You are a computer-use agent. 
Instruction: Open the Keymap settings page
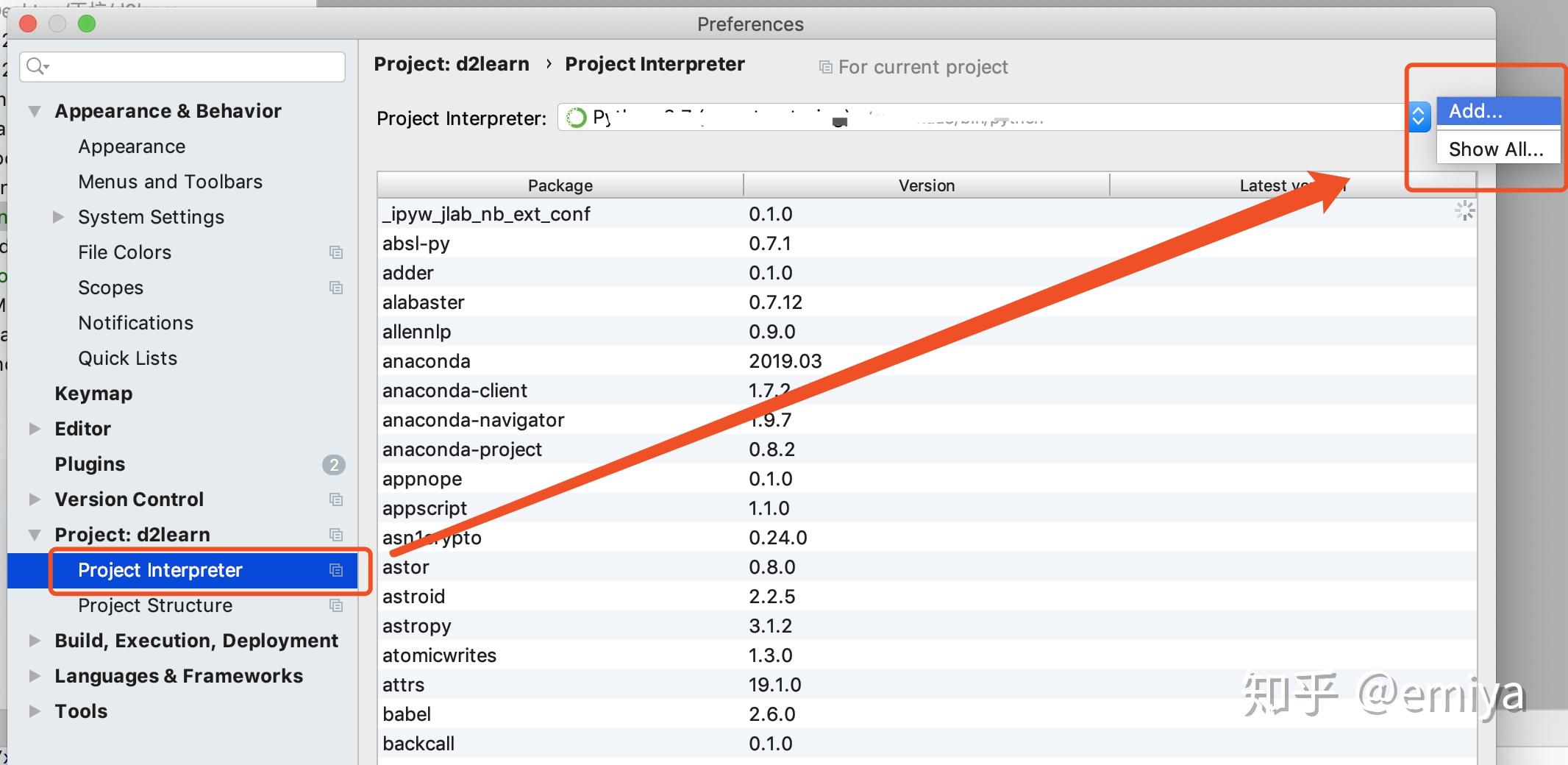pos(93,394)
